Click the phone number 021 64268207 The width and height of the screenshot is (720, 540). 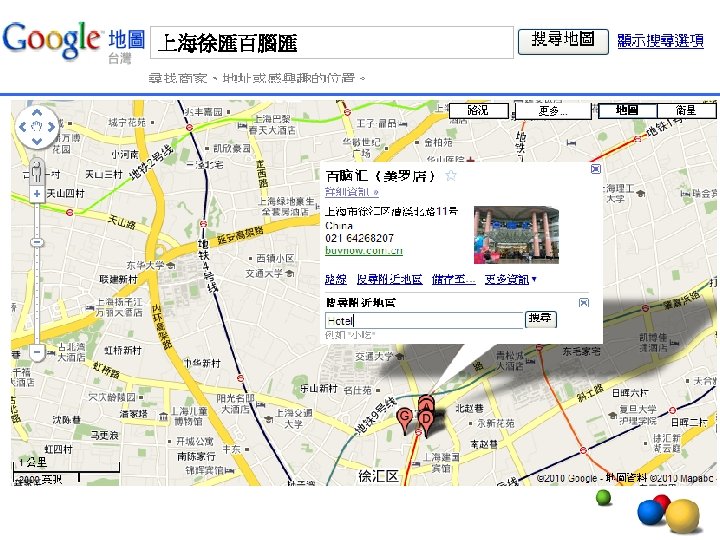(x=359, y=238)
